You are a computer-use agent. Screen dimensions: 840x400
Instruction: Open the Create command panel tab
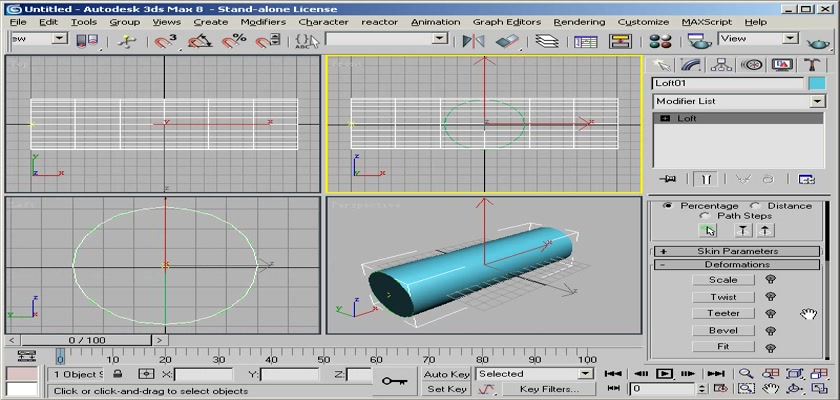click(x=662, y=65)
